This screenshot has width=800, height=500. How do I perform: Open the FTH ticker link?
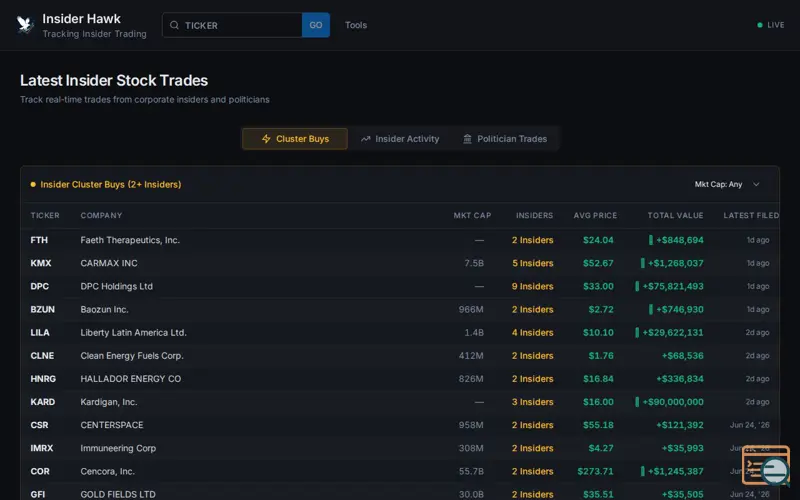coord(39,240)
